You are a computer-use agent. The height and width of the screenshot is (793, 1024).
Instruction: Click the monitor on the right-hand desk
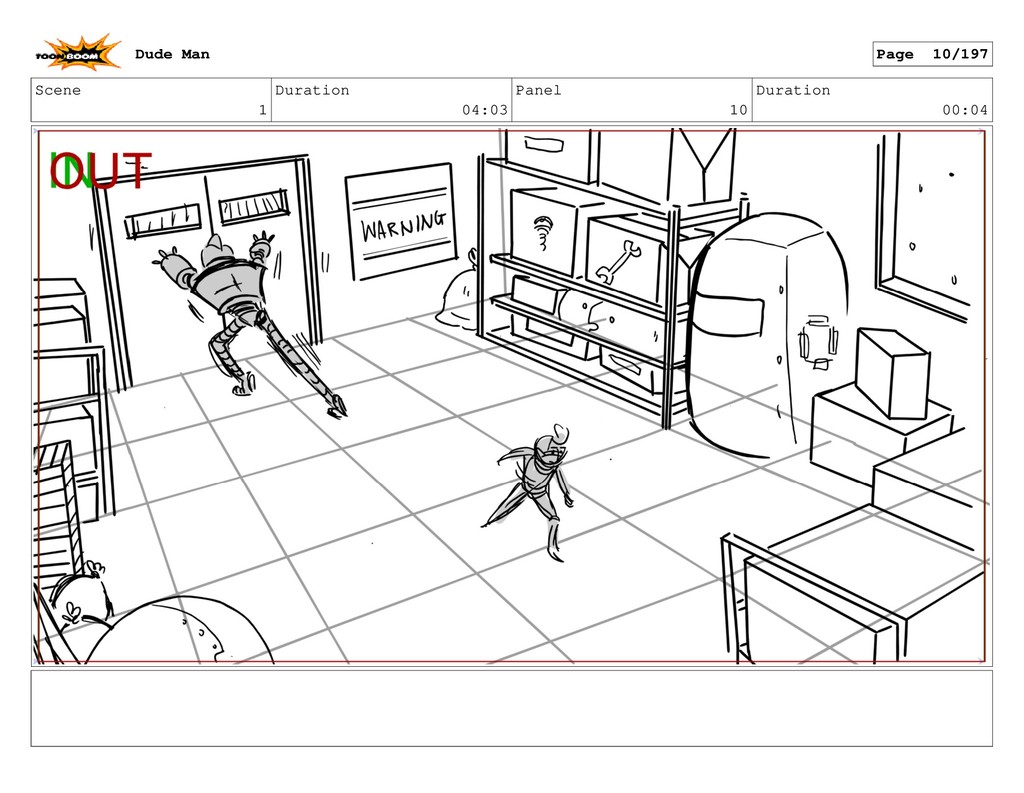pos(892,372)
